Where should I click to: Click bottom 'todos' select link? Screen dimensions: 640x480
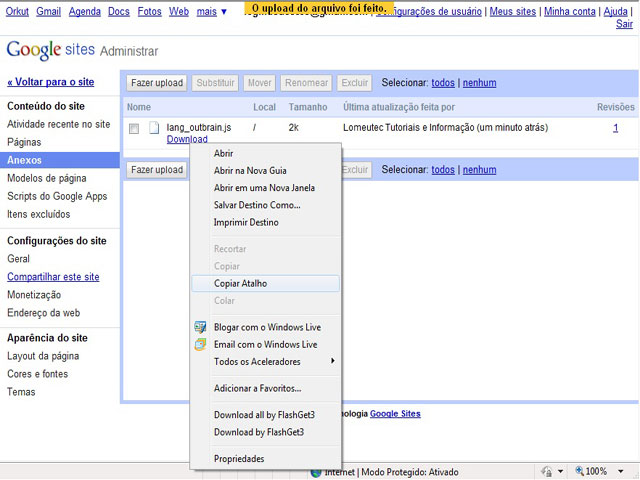pos(443,170)
